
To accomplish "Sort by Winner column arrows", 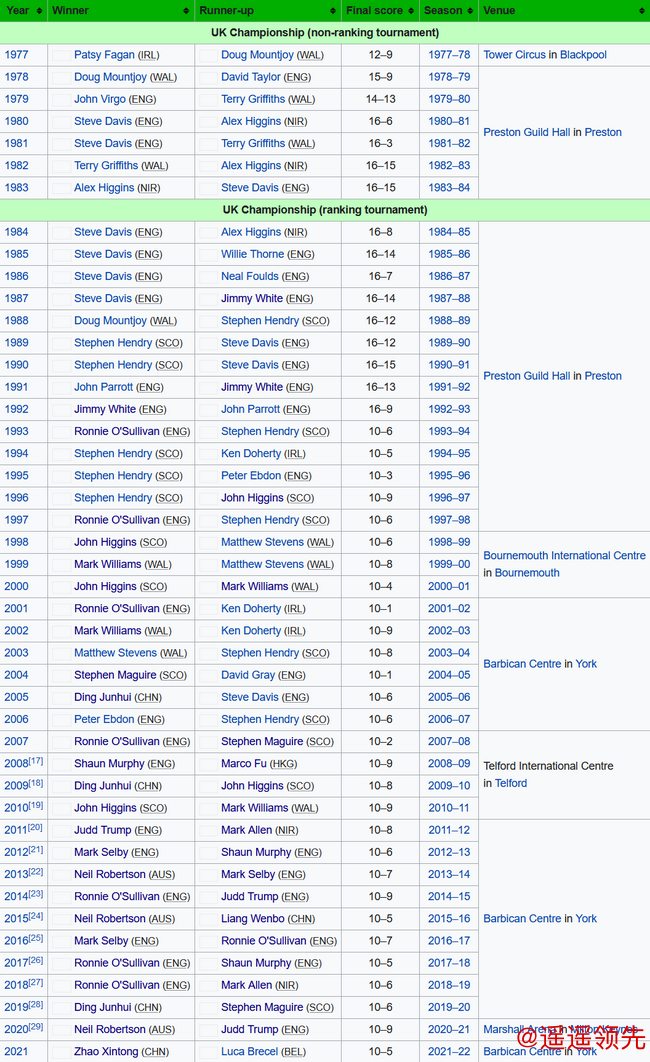I will pos(186,11).
